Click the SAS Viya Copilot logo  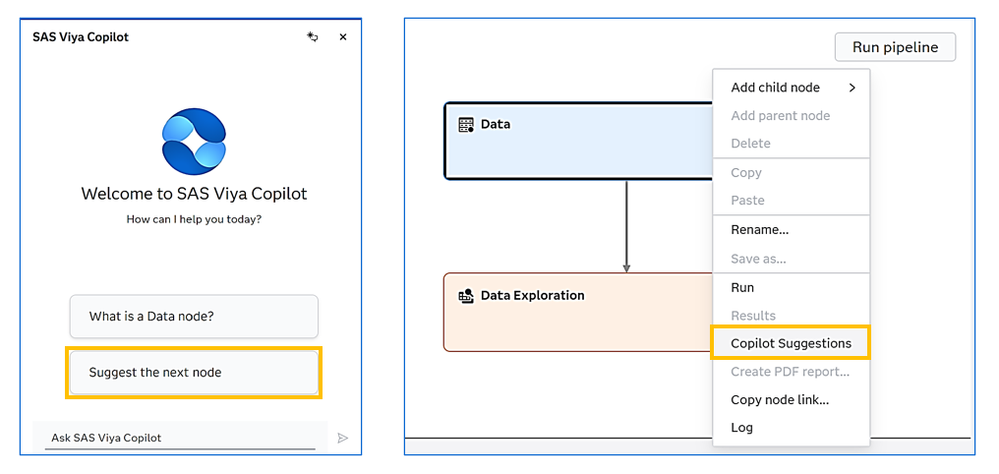194,141
